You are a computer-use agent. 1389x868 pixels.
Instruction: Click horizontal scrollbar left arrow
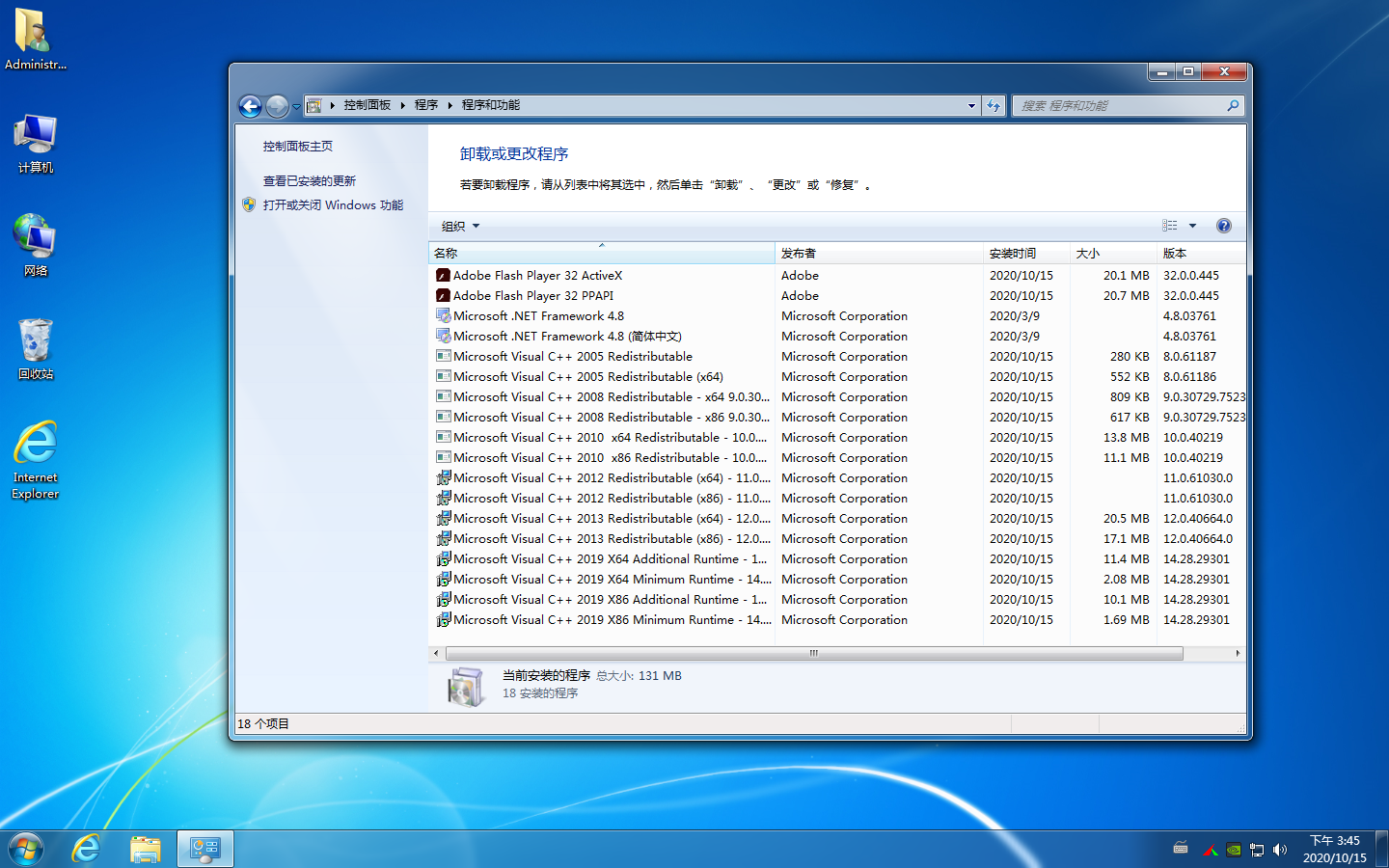coord(436,654)
